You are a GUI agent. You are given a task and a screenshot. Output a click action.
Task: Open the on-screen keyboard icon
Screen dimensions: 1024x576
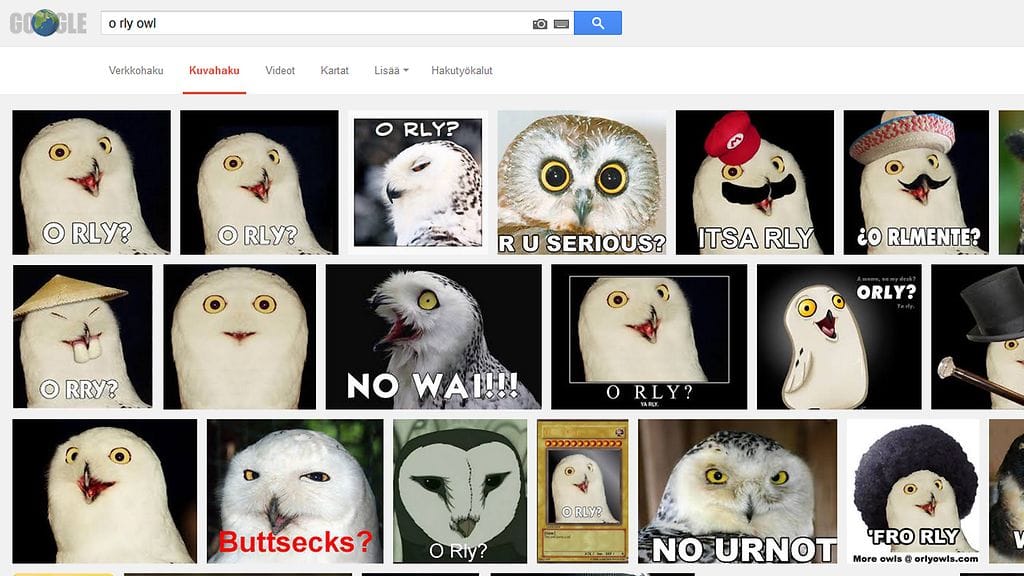click(561, 23)
